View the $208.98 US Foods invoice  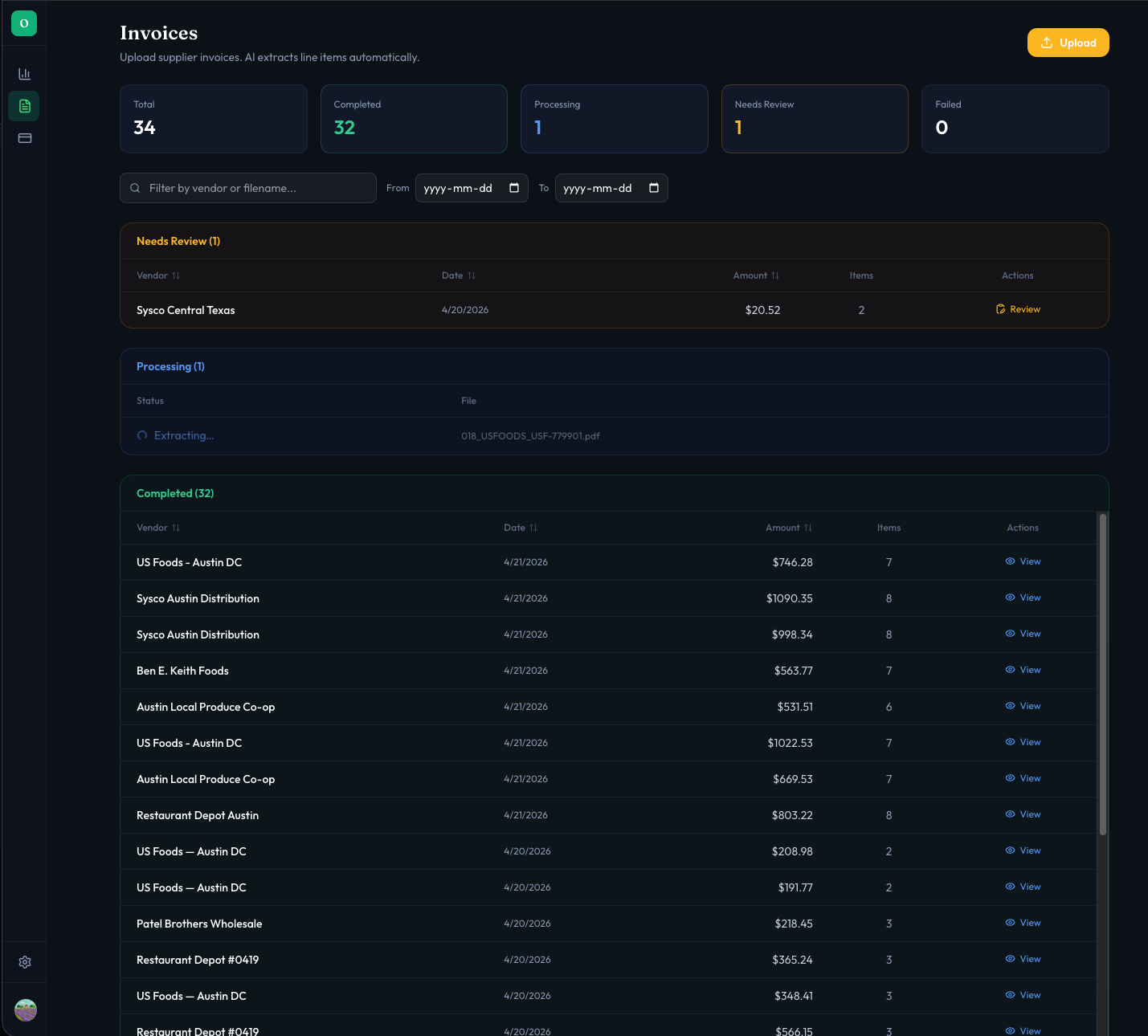(1023, 850)
